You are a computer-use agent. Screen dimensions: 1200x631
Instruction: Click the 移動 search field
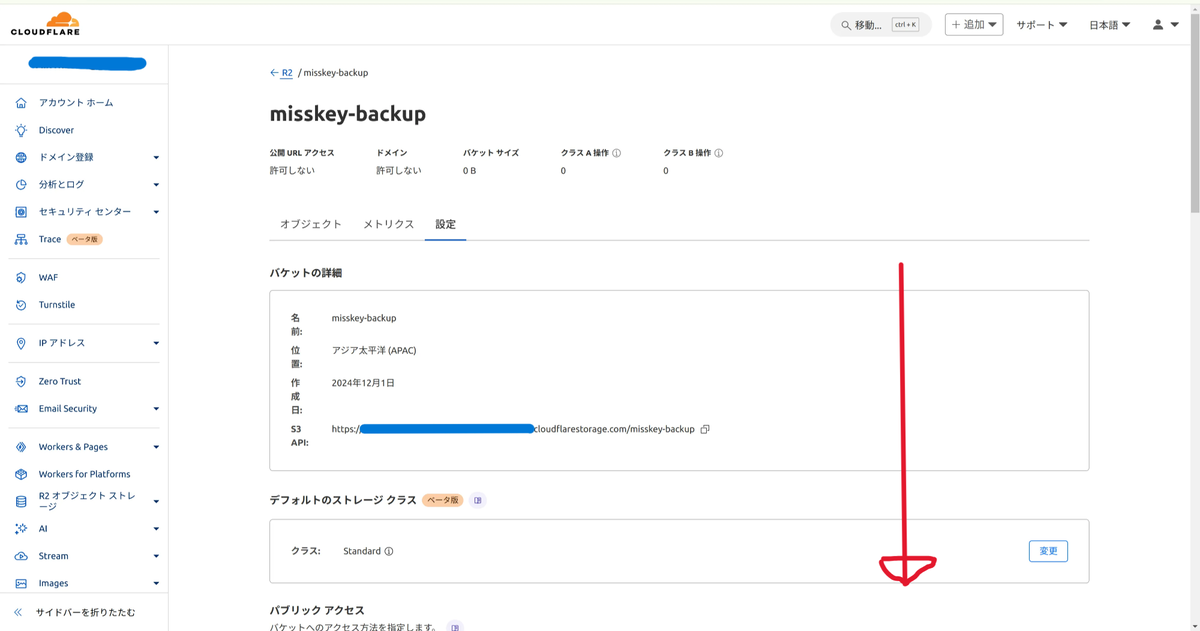pyautogui.click(x=880, y=25)
